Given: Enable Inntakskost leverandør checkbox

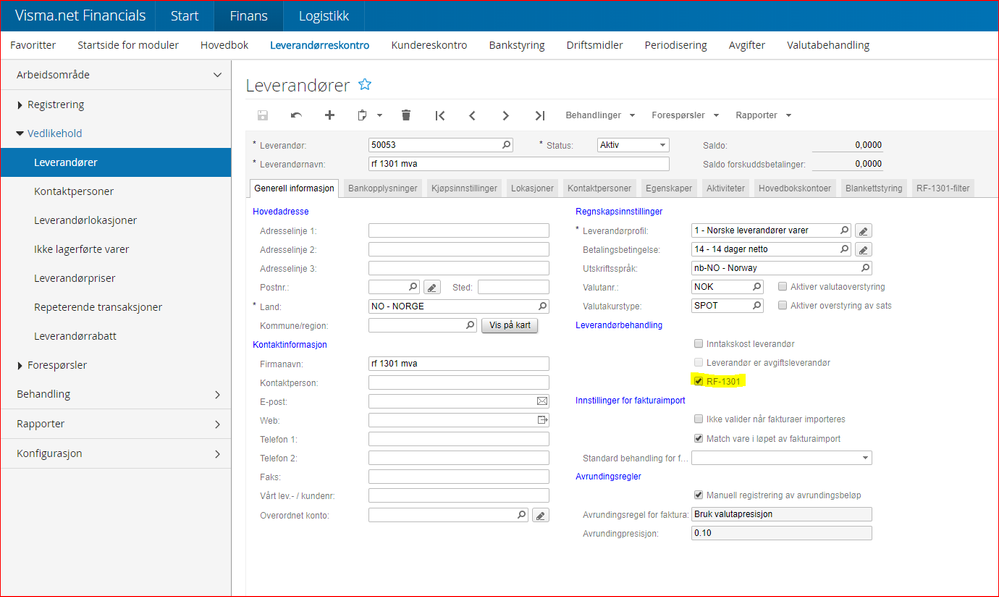Looking at the screenshot, I should pyautogui.click(x=698, y=343).
